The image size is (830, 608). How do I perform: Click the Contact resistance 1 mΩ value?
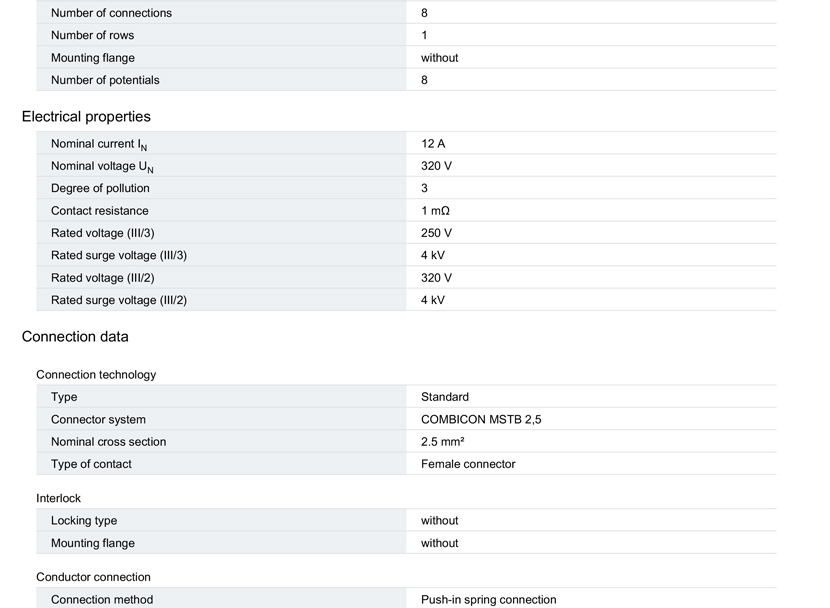pyautogui.click(x=435, y=211)
